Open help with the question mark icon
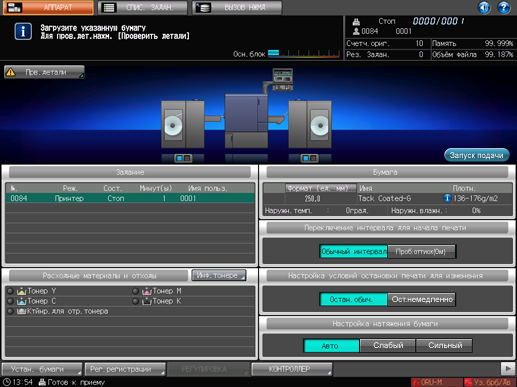The image size is (517, 387). [x=504, y=7]
